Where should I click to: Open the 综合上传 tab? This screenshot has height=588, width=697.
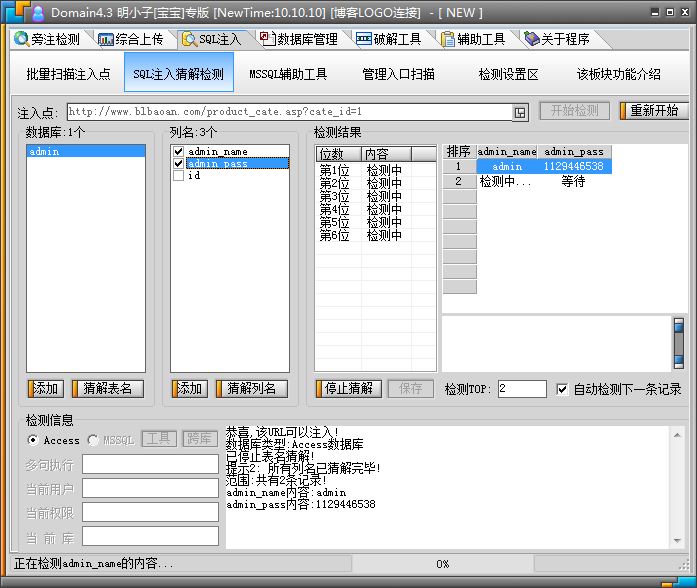[x=131, y=39]
